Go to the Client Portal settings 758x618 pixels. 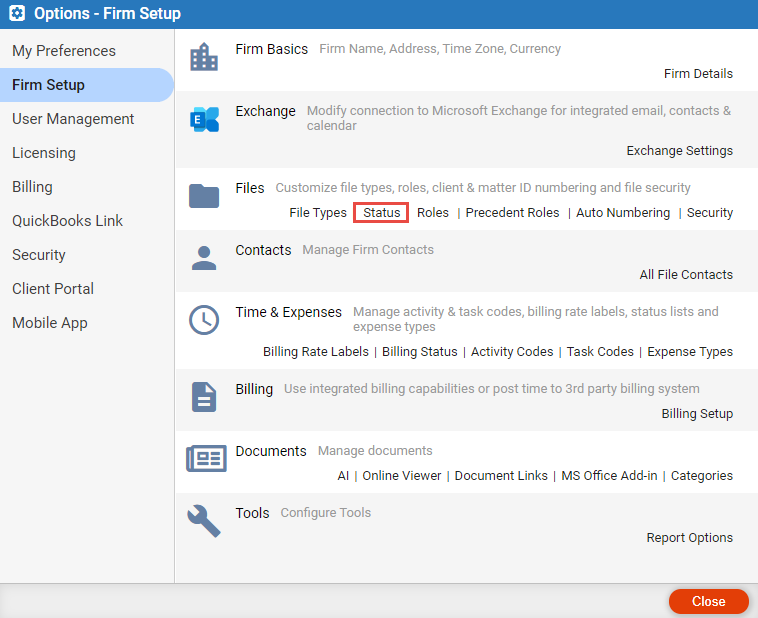53,289
